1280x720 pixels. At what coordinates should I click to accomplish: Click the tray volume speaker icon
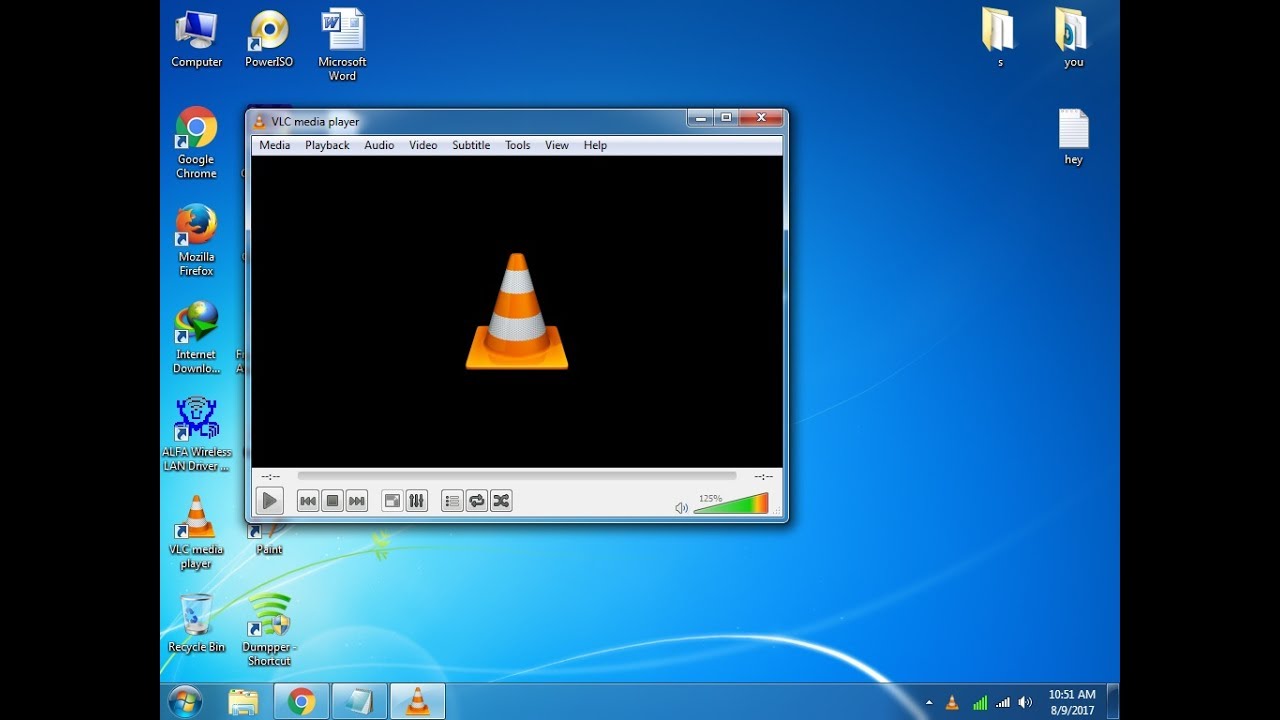(1025, 703)
